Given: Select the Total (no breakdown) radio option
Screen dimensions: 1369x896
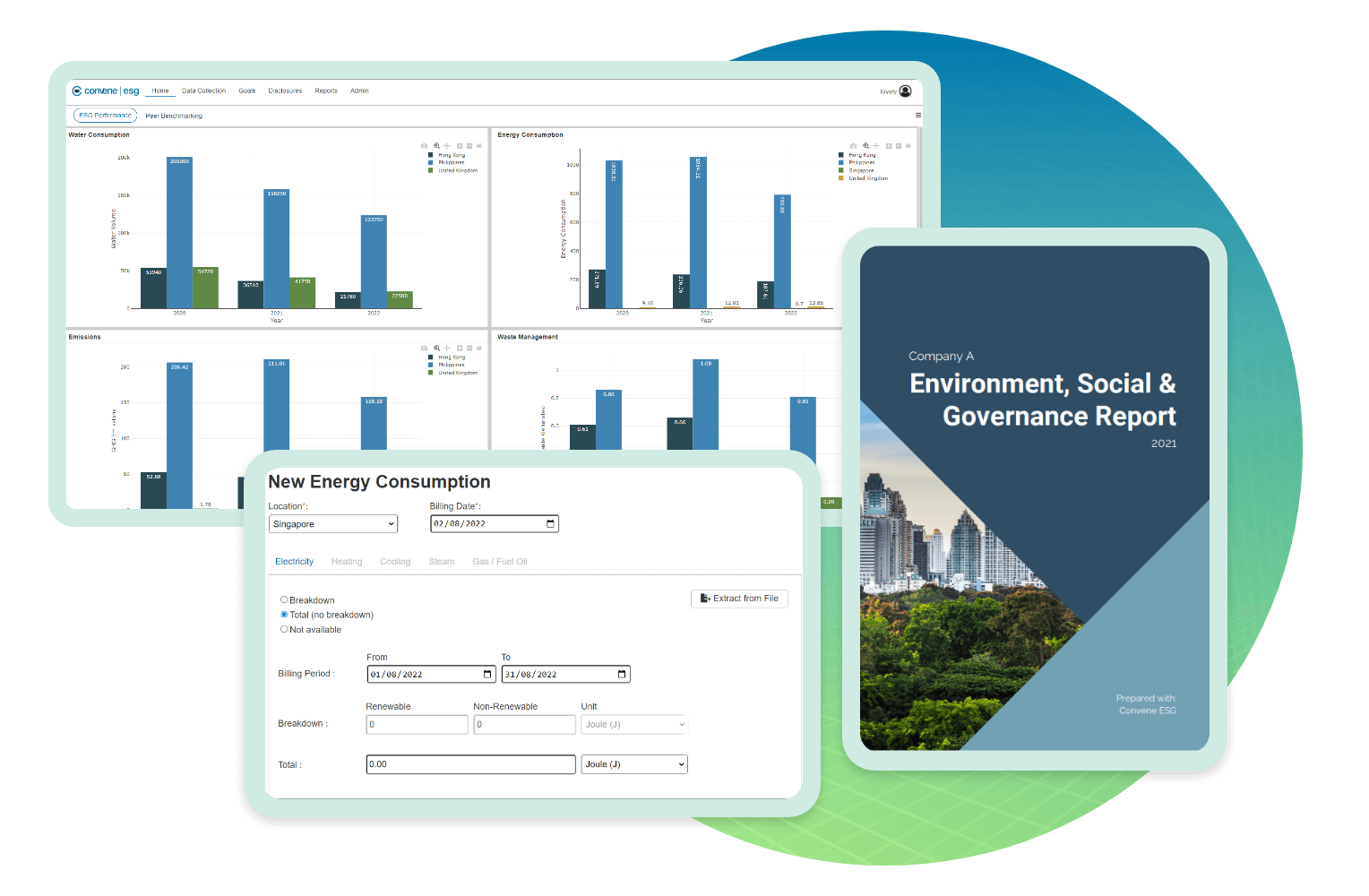Looking at the screenshot, I should click(284, 615).
